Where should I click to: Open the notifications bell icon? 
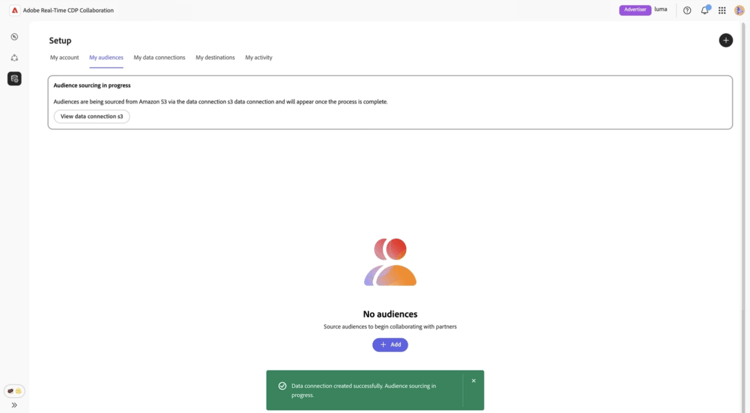tap(705, 10)
